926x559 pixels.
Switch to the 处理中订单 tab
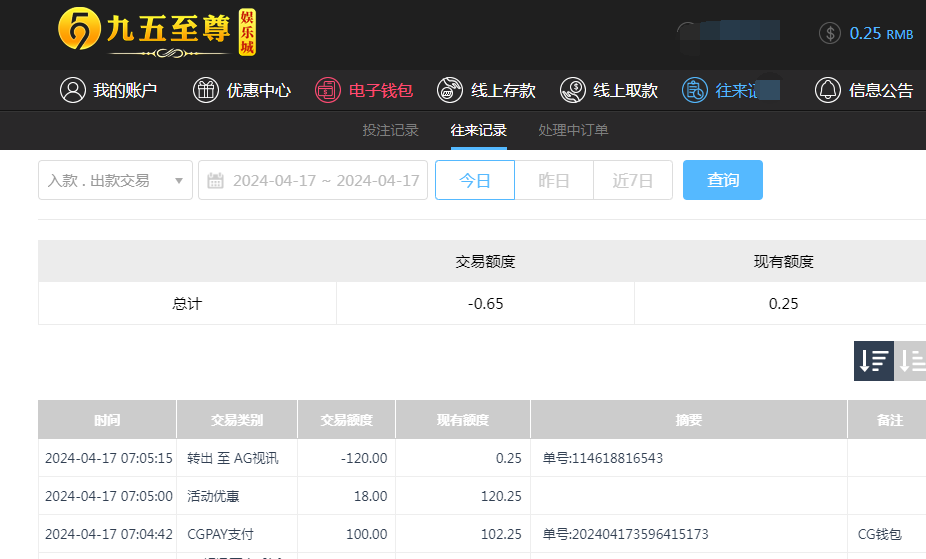(x=573, y=130)
